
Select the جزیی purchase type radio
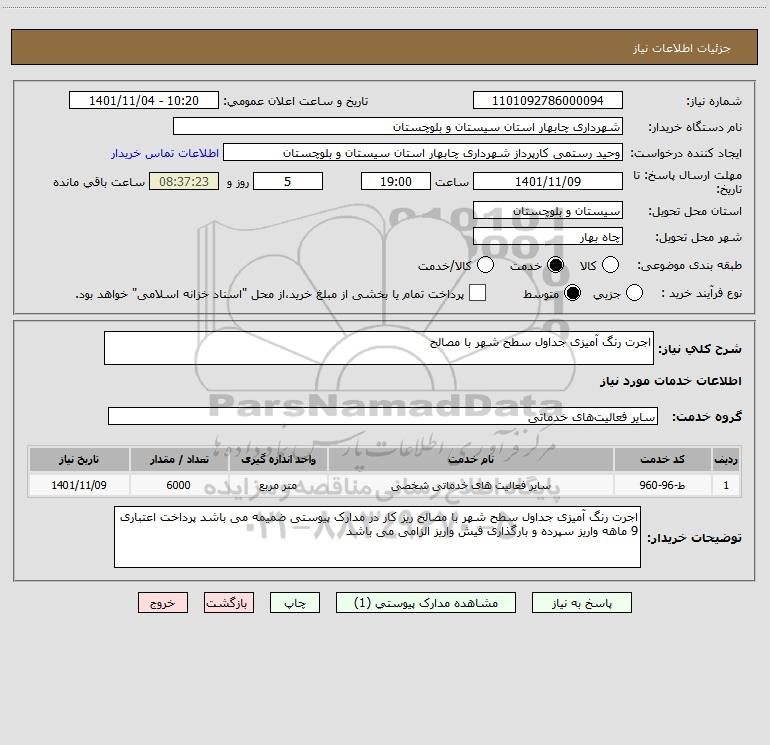tap(634, 293)
